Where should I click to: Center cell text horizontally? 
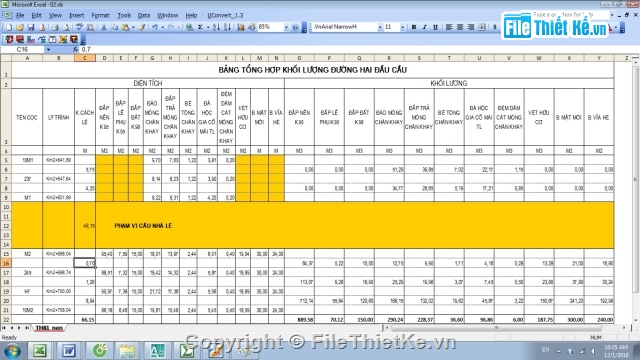(460, 27)
